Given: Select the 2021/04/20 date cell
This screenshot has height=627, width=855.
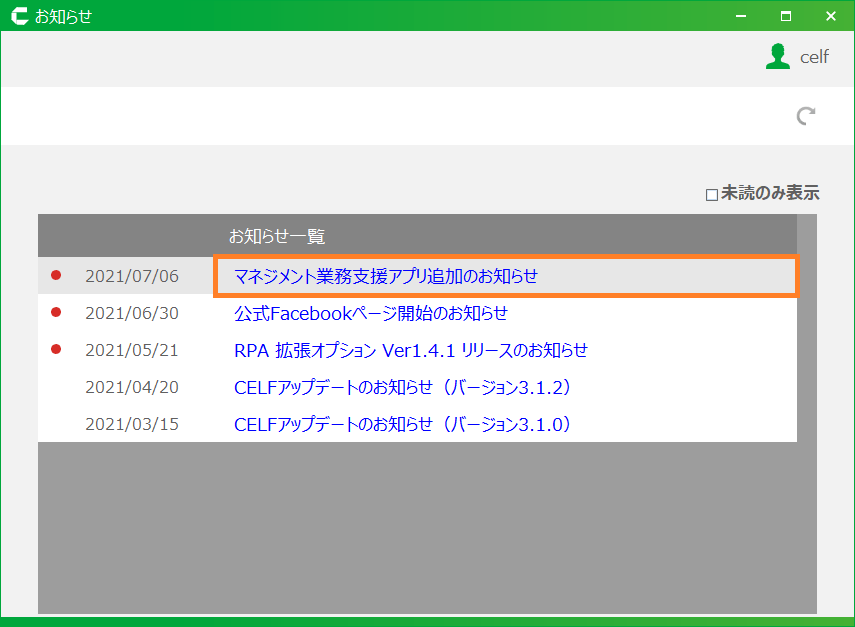Looking at the screenshot, I should [x=132, y=387].
